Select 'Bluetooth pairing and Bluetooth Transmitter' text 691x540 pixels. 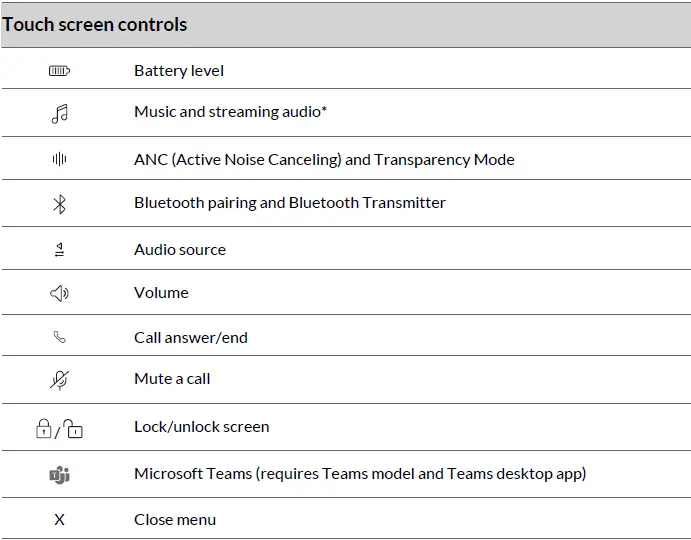point(290,203)
